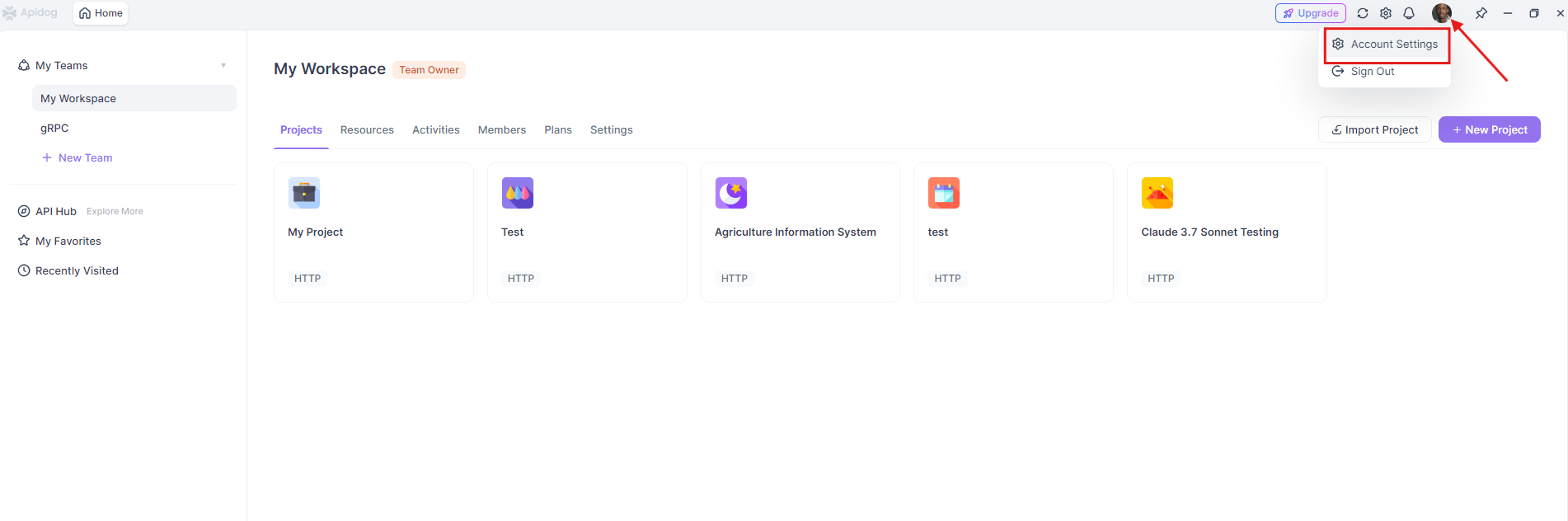Click the plus icon beside New Team
This screenshot has height=521, width=1568.
coord(47,157)
